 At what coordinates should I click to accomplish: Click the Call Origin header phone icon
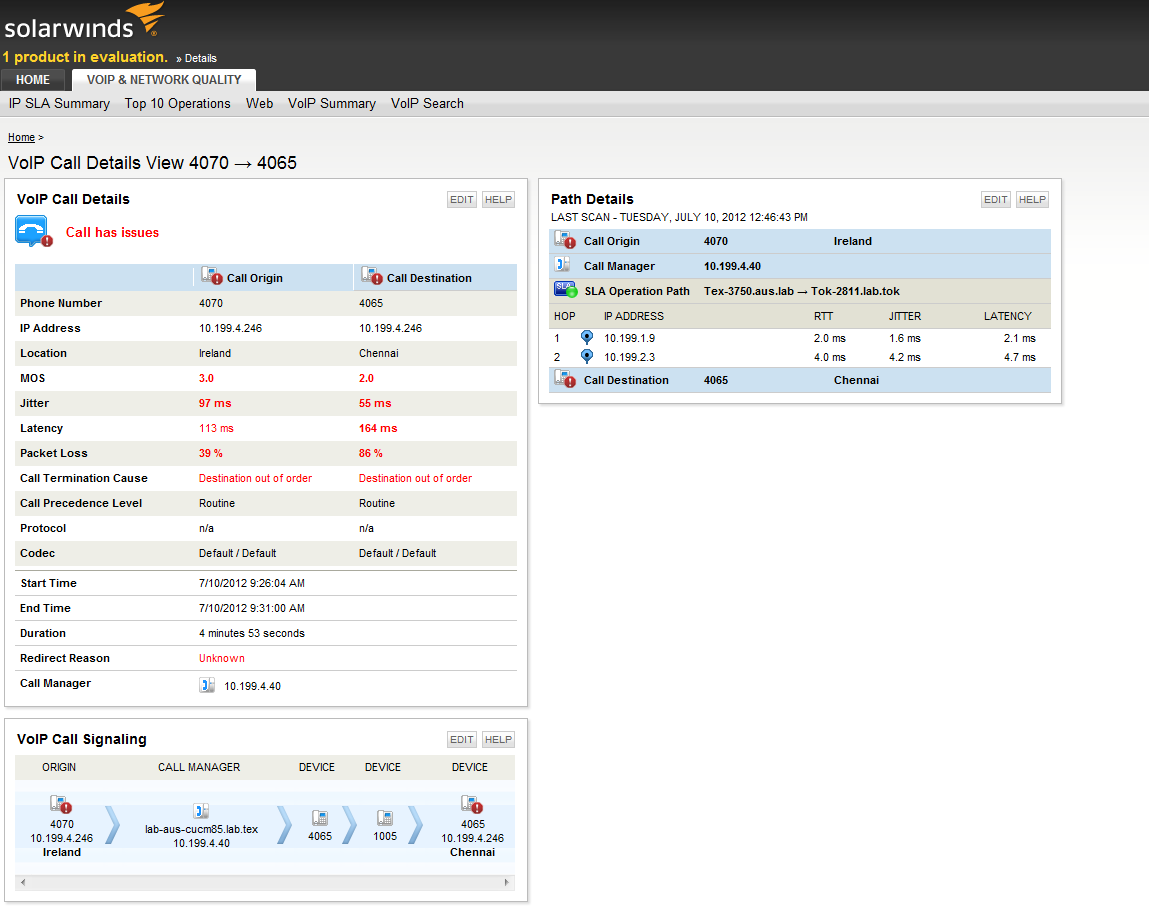(x=212, y=276)
